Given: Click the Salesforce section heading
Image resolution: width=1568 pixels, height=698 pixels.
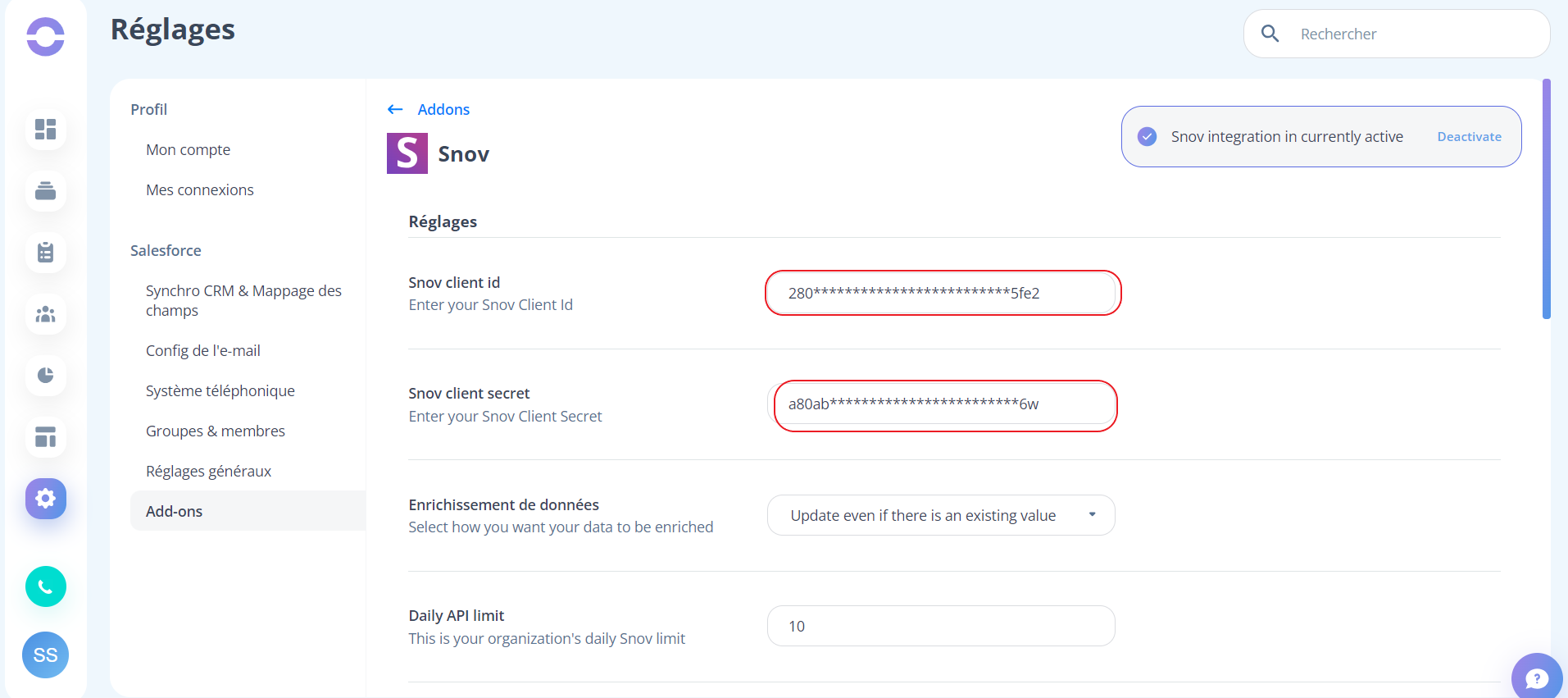Looking at the screenshot, I should pos(166,250).
